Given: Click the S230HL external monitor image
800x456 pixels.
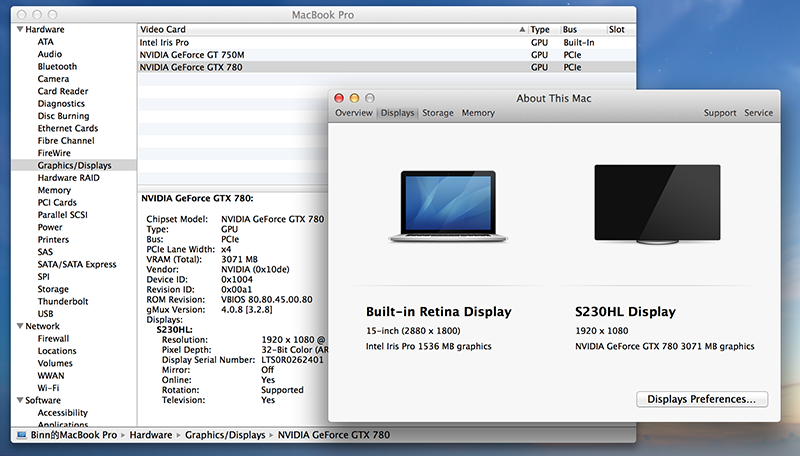Looking at the screenshot, I should coord(657,204).
